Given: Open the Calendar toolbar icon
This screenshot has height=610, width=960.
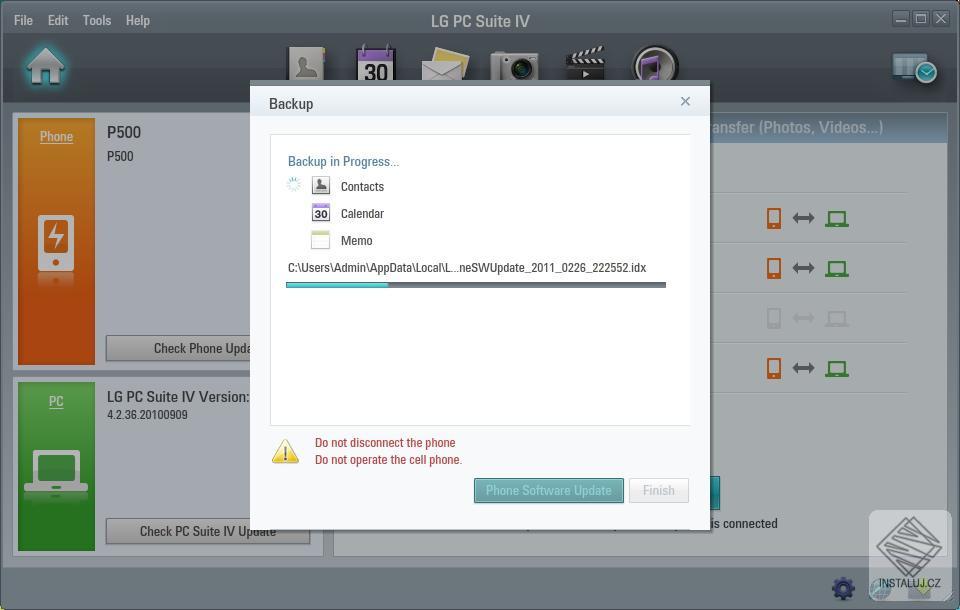Looking at the screenshot, I should click(374, 66).
